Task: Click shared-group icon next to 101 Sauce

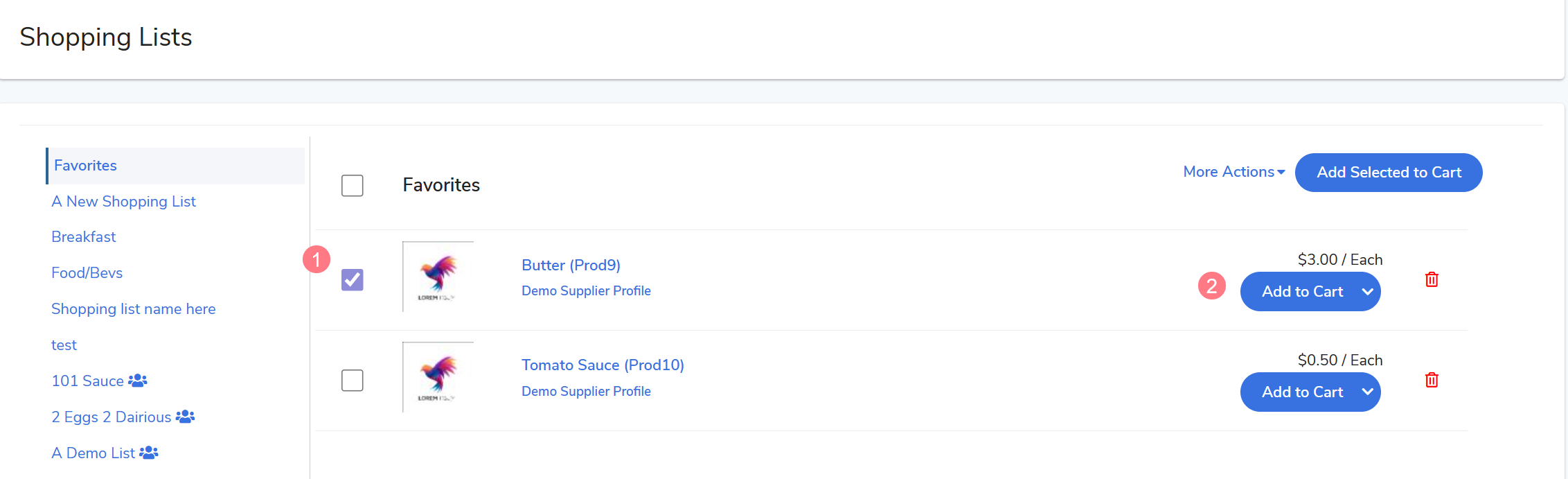Action: click(138, 381)
